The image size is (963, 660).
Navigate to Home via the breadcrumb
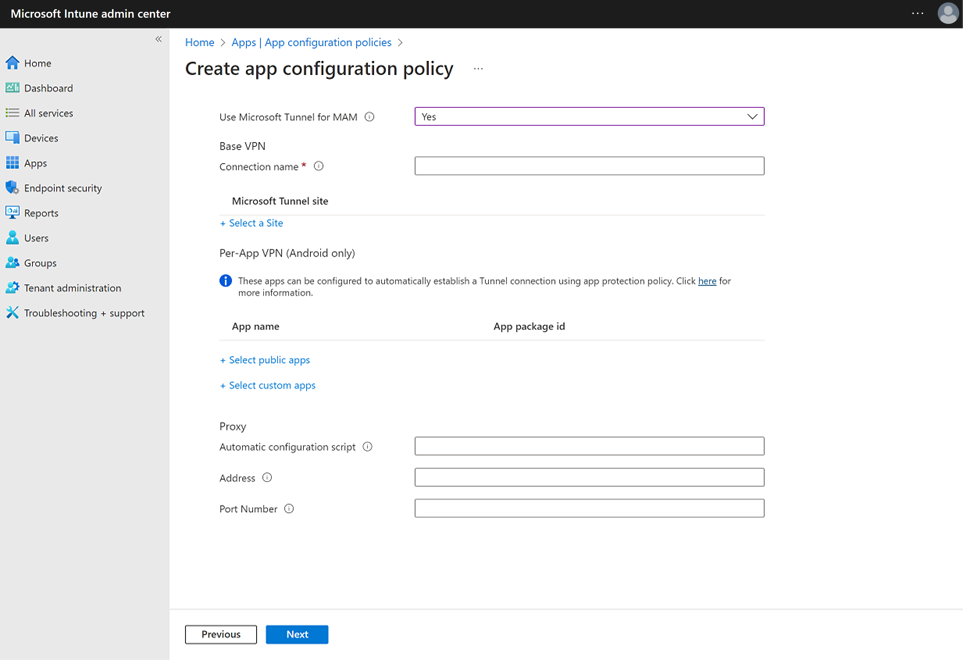pyautogui.click(x=199, y=42)
